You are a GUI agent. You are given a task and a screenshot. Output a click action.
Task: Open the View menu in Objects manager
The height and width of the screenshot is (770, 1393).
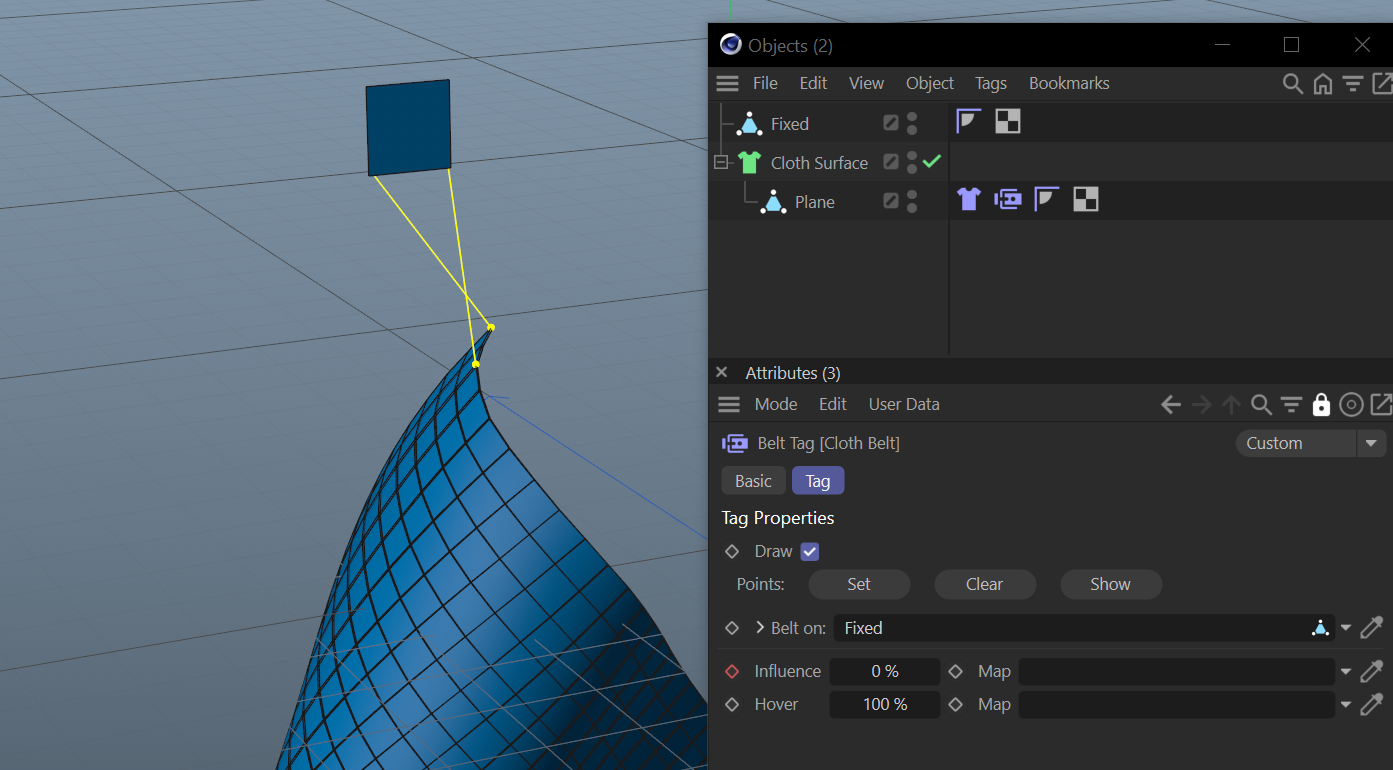(866, 83)
